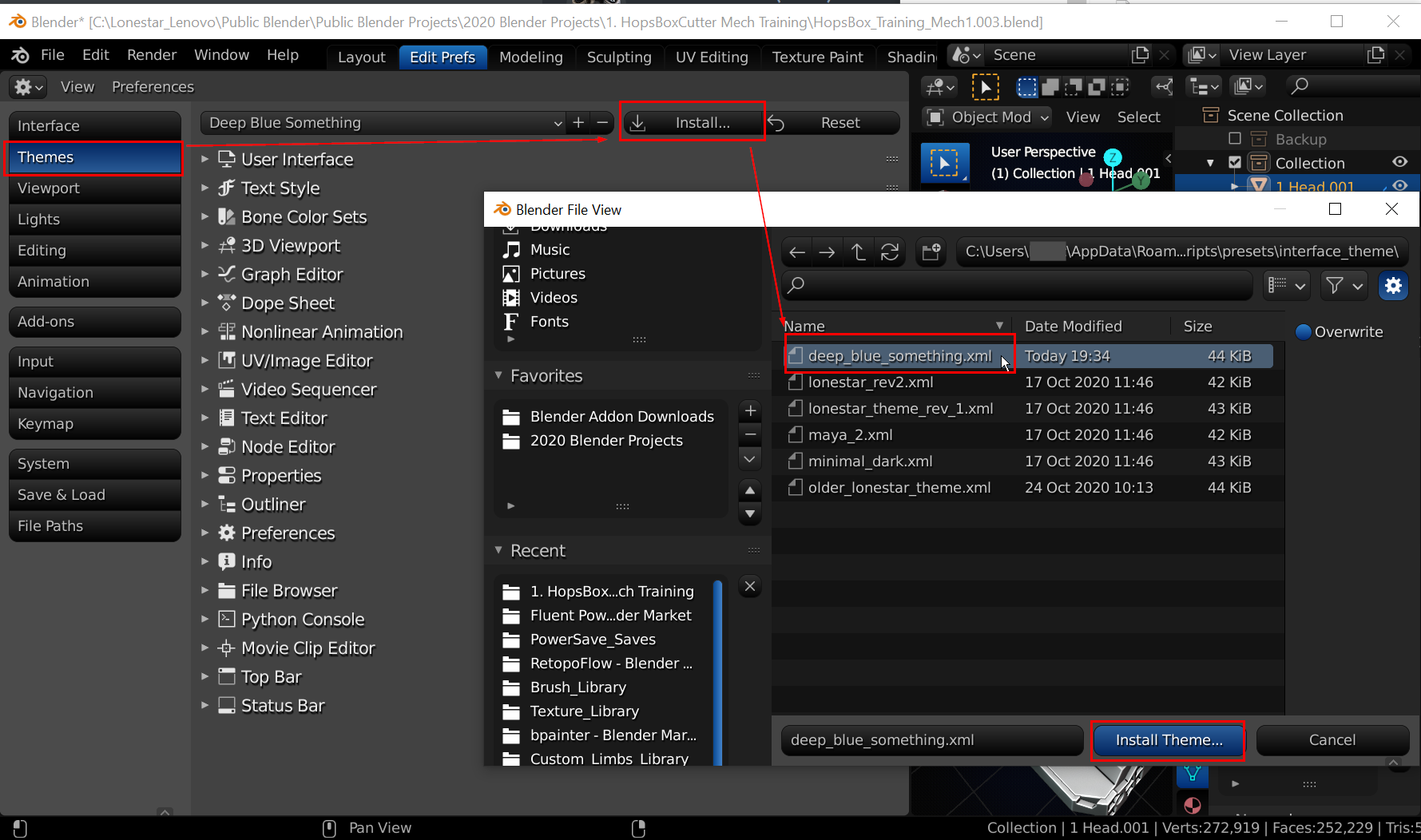This screenshot has height=840, width=1421.
Task: Create a new folder in File View
Action: [x=931, y=252]
